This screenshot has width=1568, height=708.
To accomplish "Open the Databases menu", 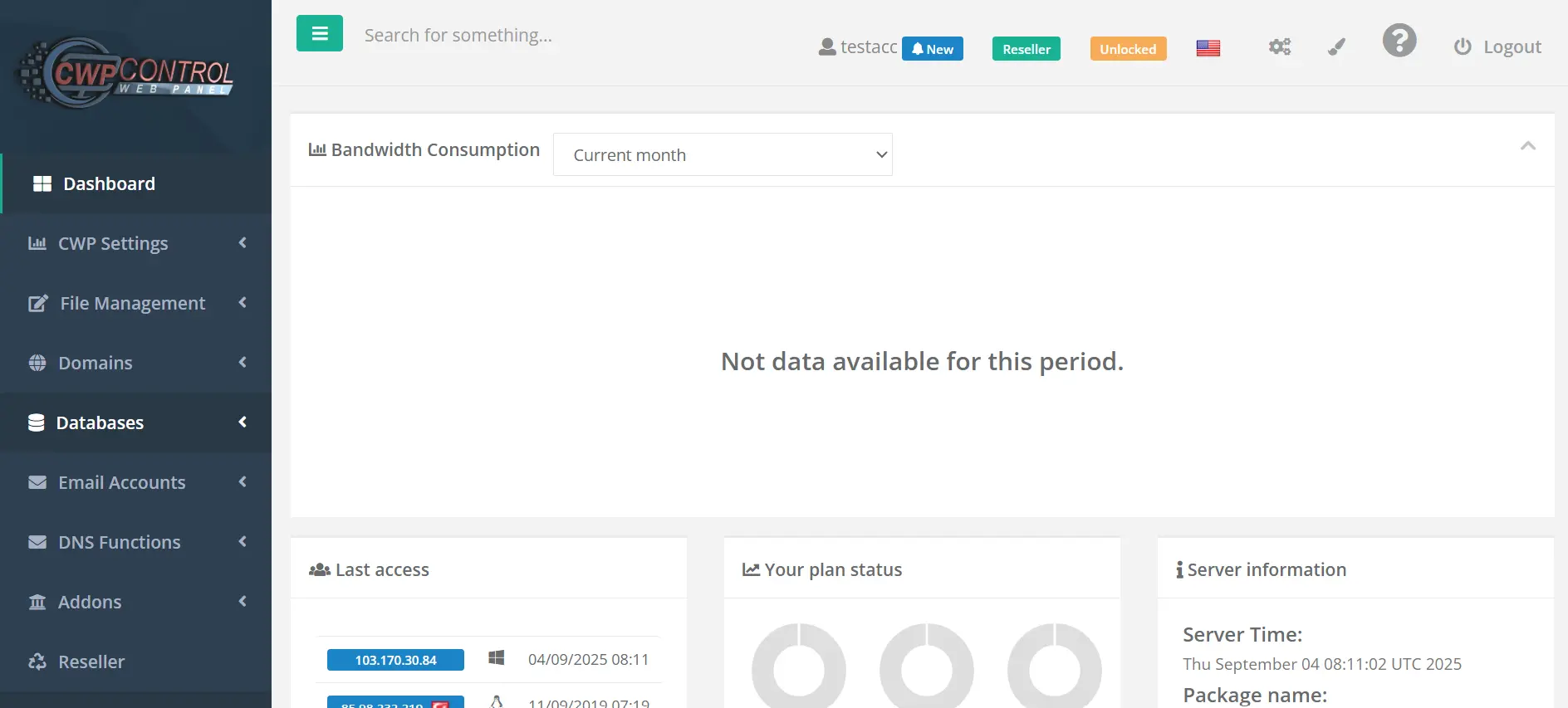I will (x=136, y=422).
